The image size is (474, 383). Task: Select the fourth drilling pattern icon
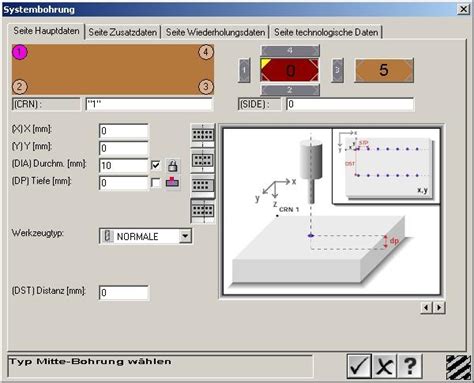coord(203,211)
